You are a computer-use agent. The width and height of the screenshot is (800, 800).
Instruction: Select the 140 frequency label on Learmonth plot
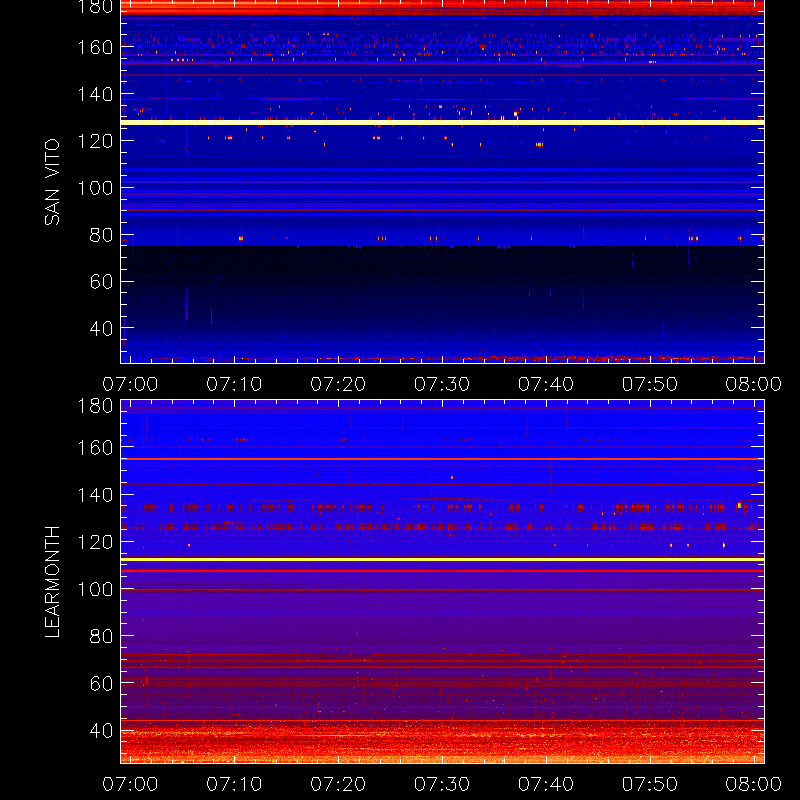[95, 495]
